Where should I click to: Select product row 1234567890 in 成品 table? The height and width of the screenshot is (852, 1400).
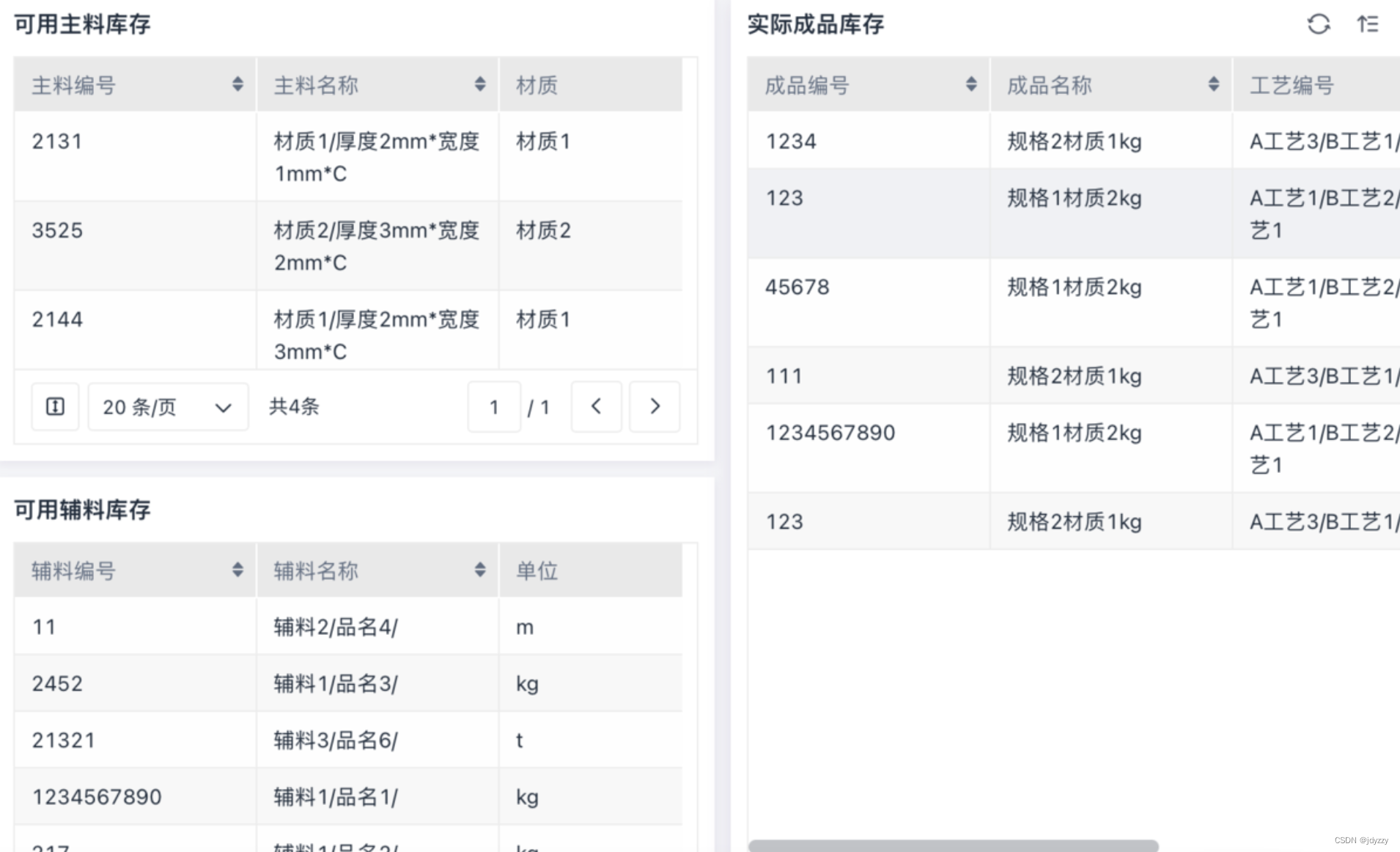coord(1074,448)
